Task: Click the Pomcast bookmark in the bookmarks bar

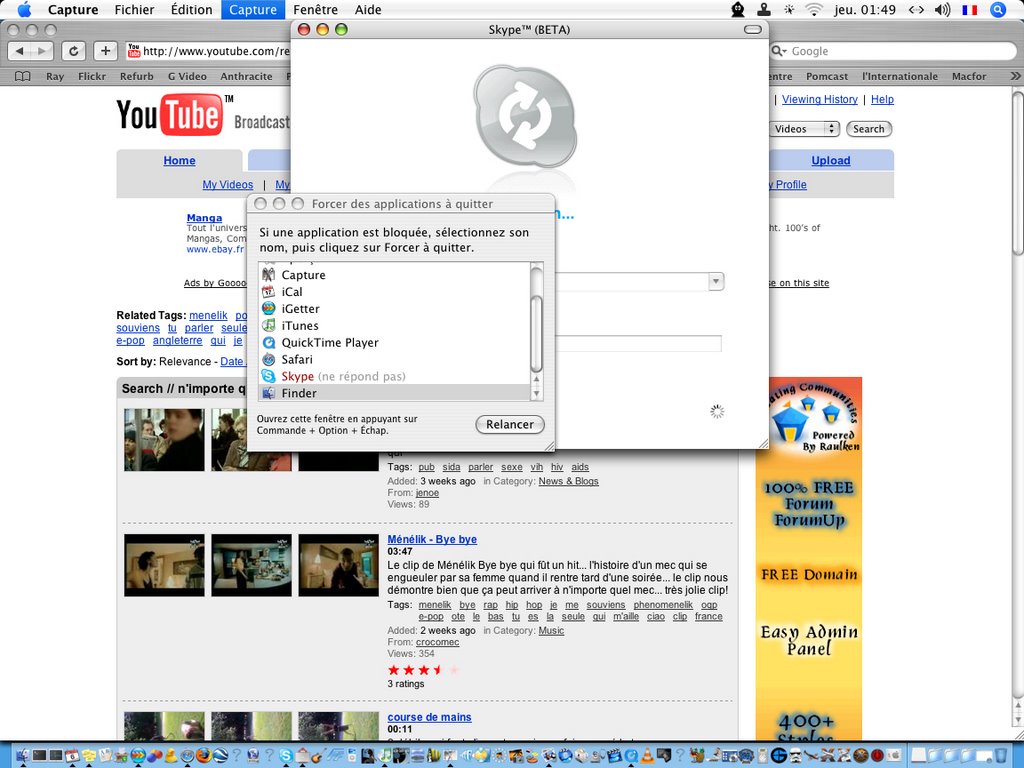Action: pyautogui.click(x=827, y=76)
